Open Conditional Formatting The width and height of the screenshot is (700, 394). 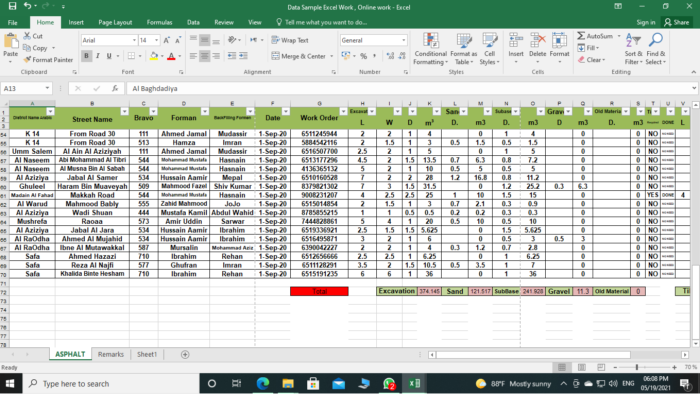pos(430,49)
